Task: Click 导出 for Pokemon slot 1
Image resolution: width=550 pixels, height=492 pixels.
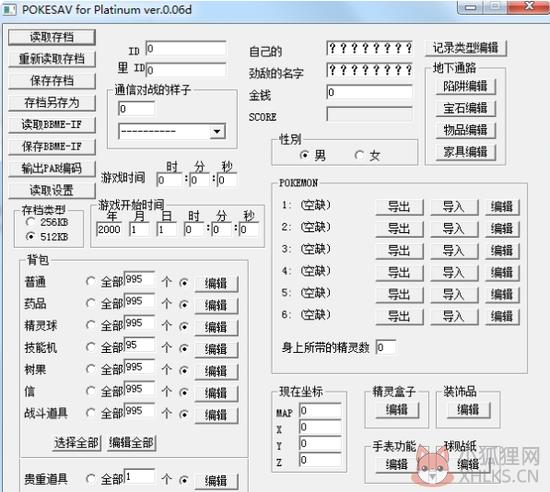Action: tap(399, 207)
